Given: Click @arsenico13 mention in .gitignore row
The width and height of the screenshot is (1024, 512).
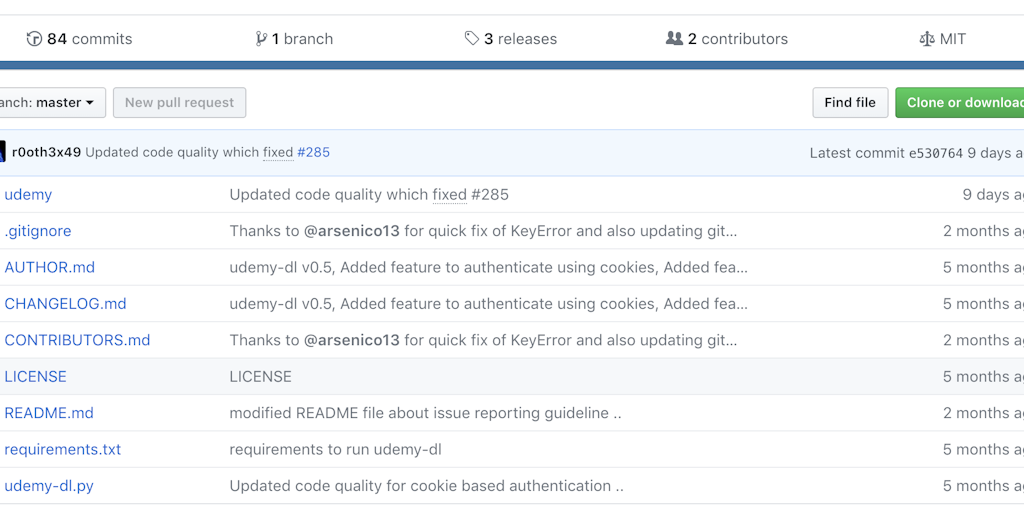Looking at the screenshot, I should [351, 231].
